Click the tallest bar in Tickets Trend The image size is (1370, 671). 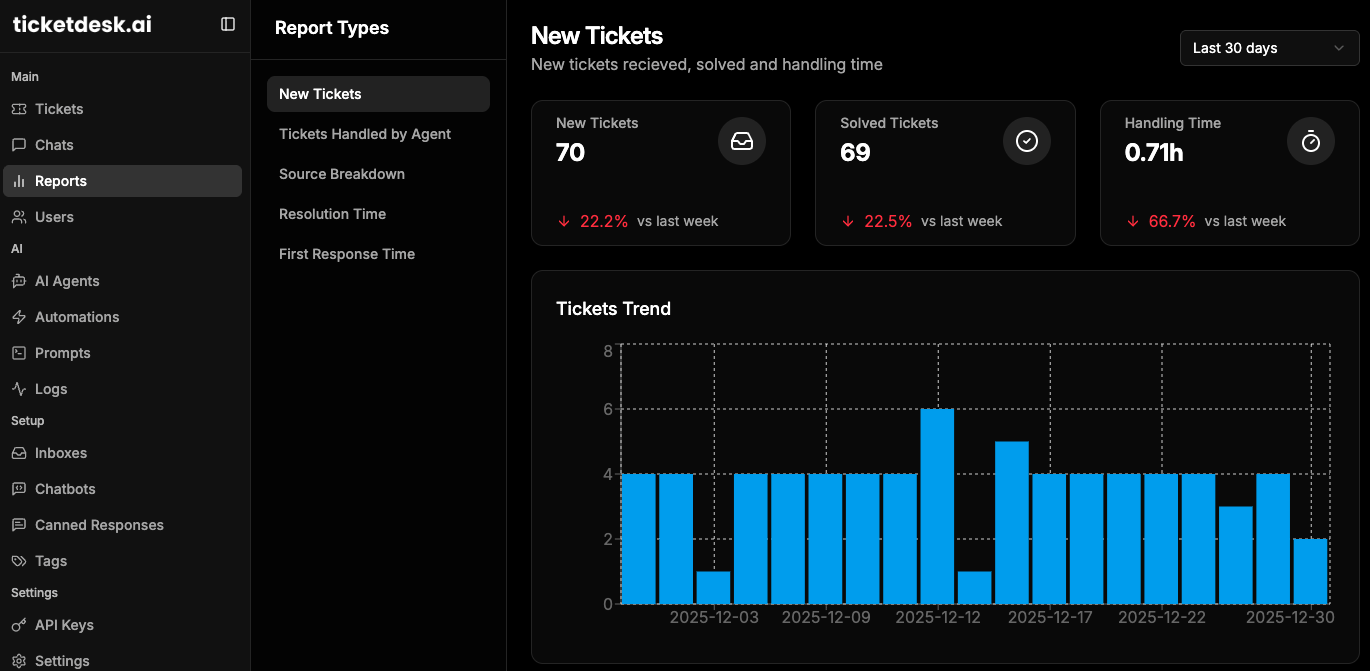pos(937,506)
